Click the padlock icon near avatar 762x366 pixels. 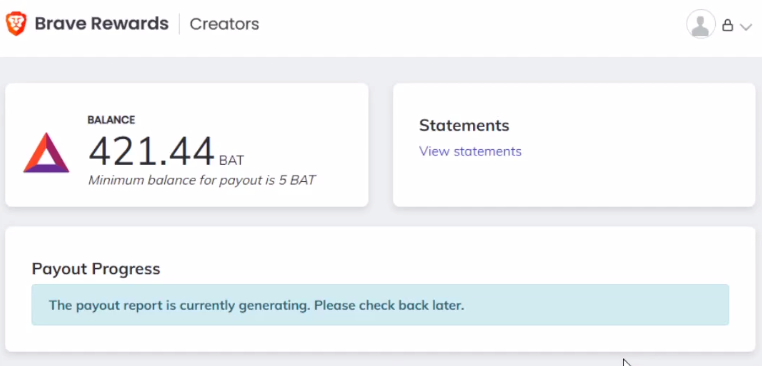tap(727, 25)
